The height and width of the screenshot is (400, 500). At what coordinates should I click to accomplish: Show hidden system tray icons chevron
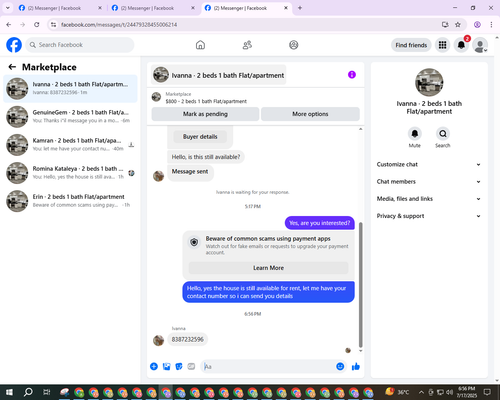click(421, 392)
